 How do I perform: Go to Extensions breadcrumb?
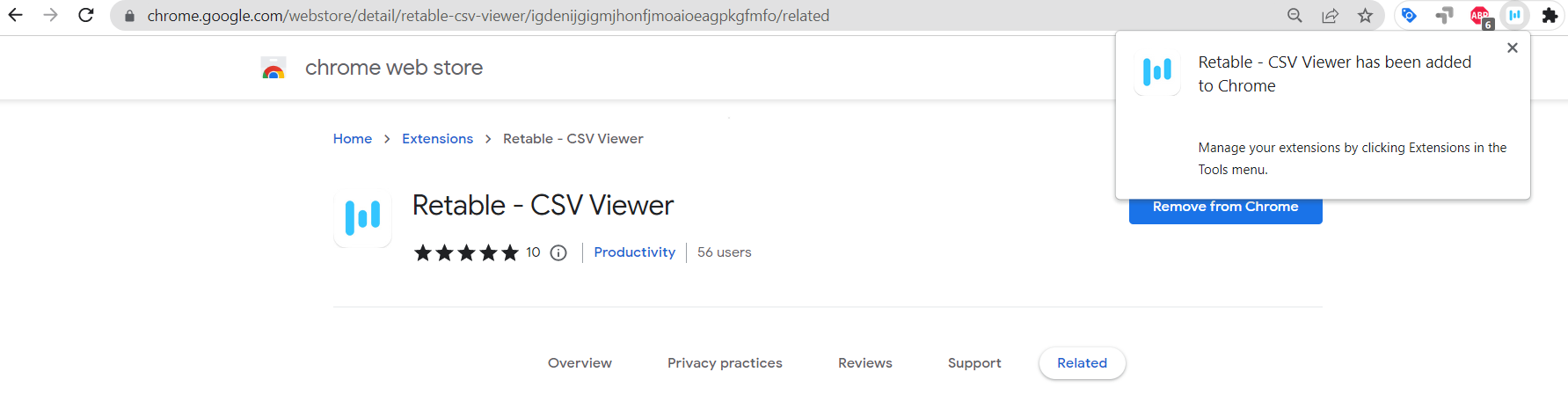pyautogui.click(x=437, y=139)
